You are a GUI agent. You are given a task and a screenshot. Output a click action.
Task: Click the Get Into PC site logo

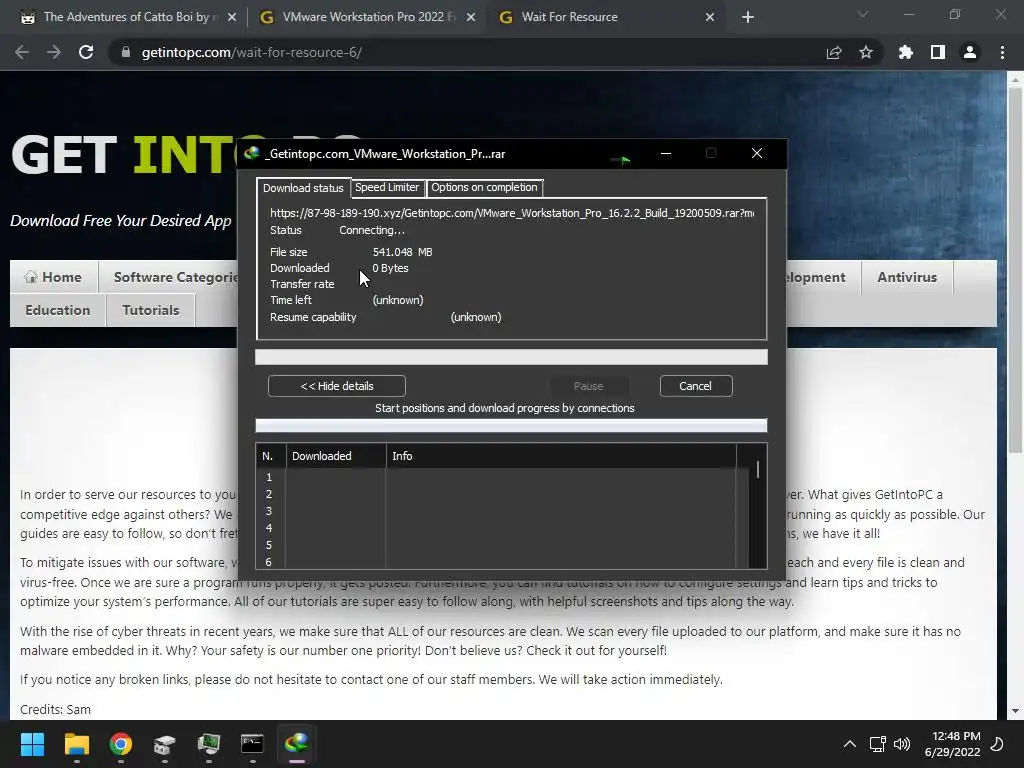(x=124, y=155)
